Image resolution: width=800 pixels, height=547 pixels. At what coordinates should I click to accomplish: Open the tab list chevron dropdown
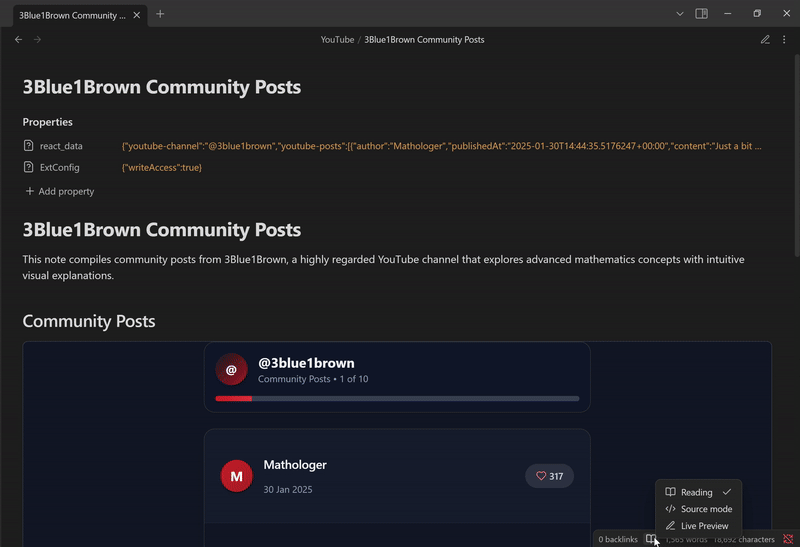[680, 14]
